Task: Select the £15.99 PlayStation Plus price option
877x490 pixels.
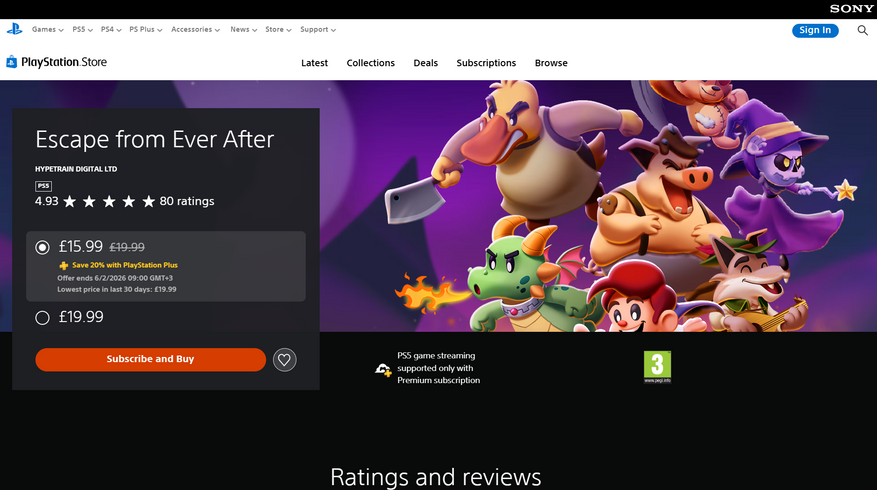Action: (x=43, y=247)
